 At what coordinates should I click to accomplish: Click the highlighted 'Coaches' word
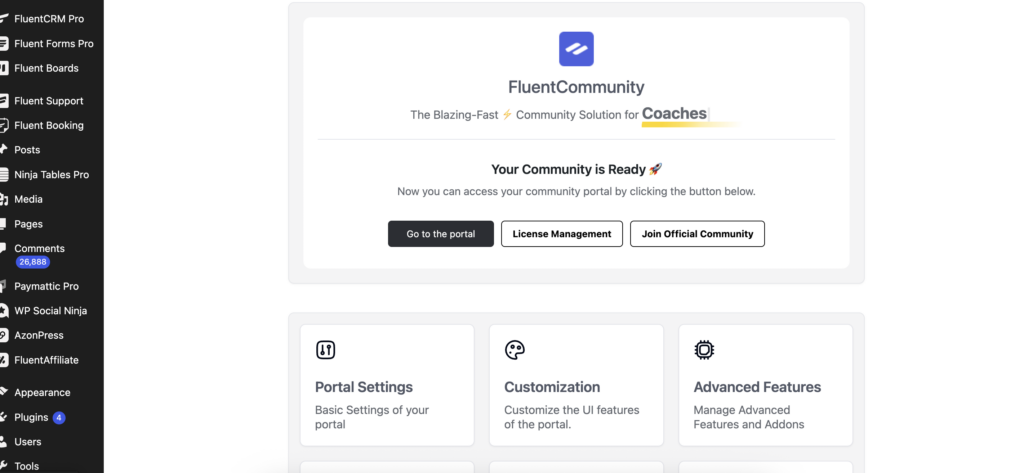point(674,114)
